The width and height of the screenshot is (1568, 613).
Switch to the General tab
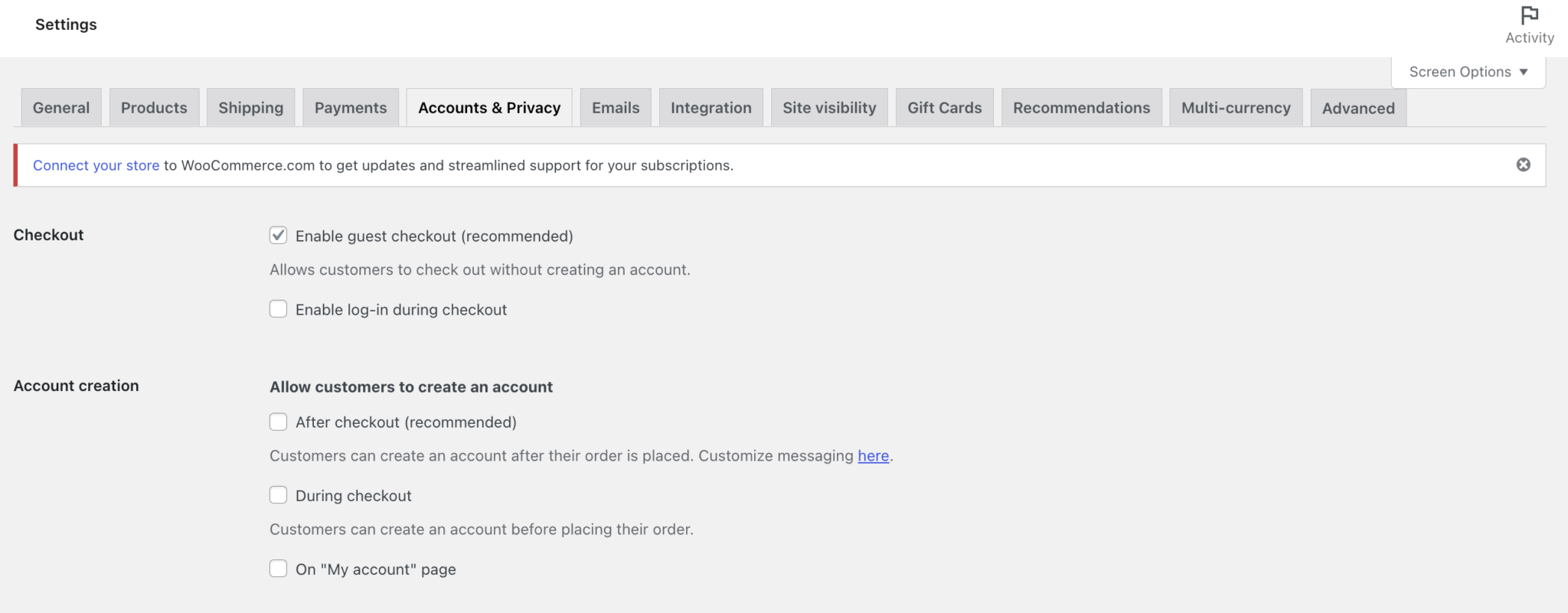click(61, 108)
